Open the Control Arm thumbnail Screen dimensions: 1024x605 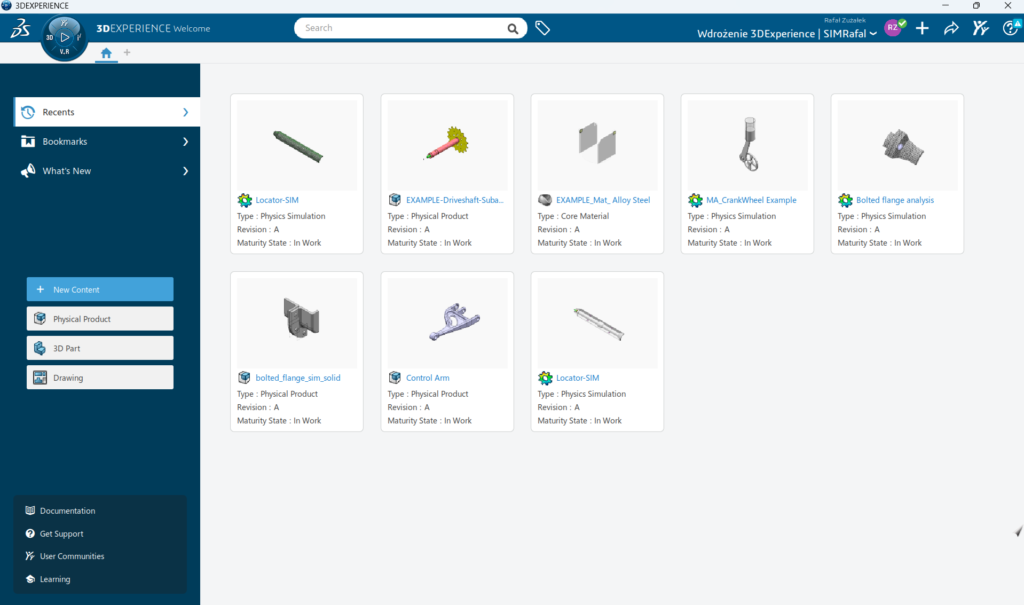pos(447,322)
